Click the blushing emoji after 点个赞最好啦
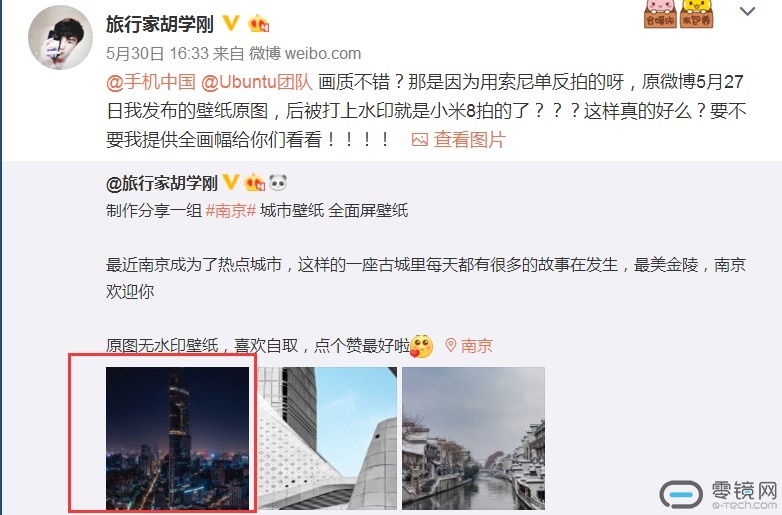The height and width of the screenshot is (515, 782). click(x=421, y=346)
